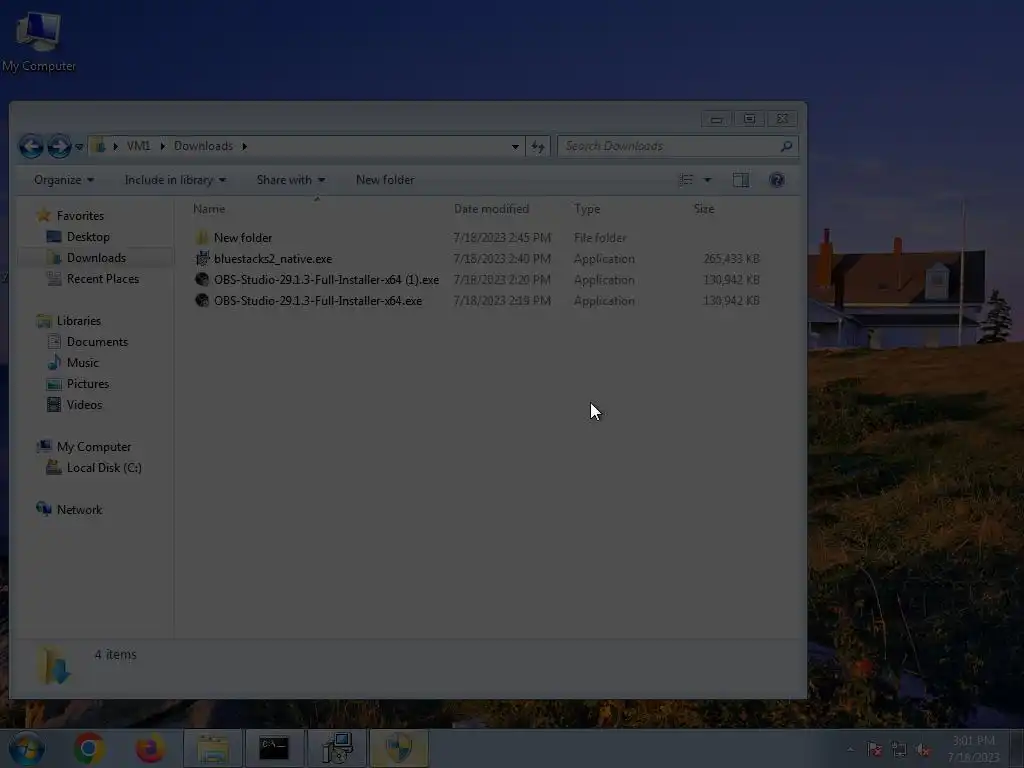Open Command Prompt taskbar button
The width and height of the screenshot is (1024, 768).
(x=274, y=748)
